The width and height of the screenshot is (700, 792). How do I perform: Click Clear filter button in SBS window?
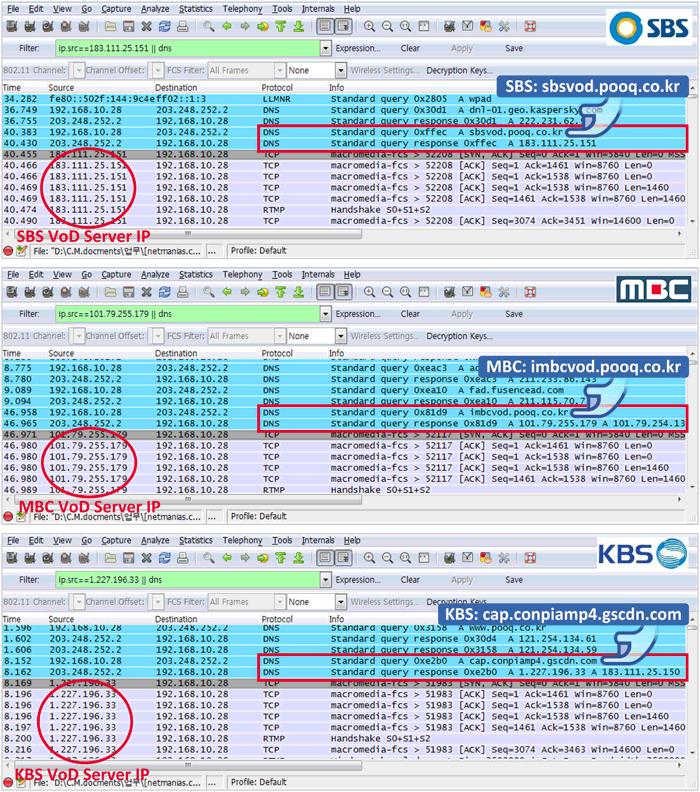410,48
